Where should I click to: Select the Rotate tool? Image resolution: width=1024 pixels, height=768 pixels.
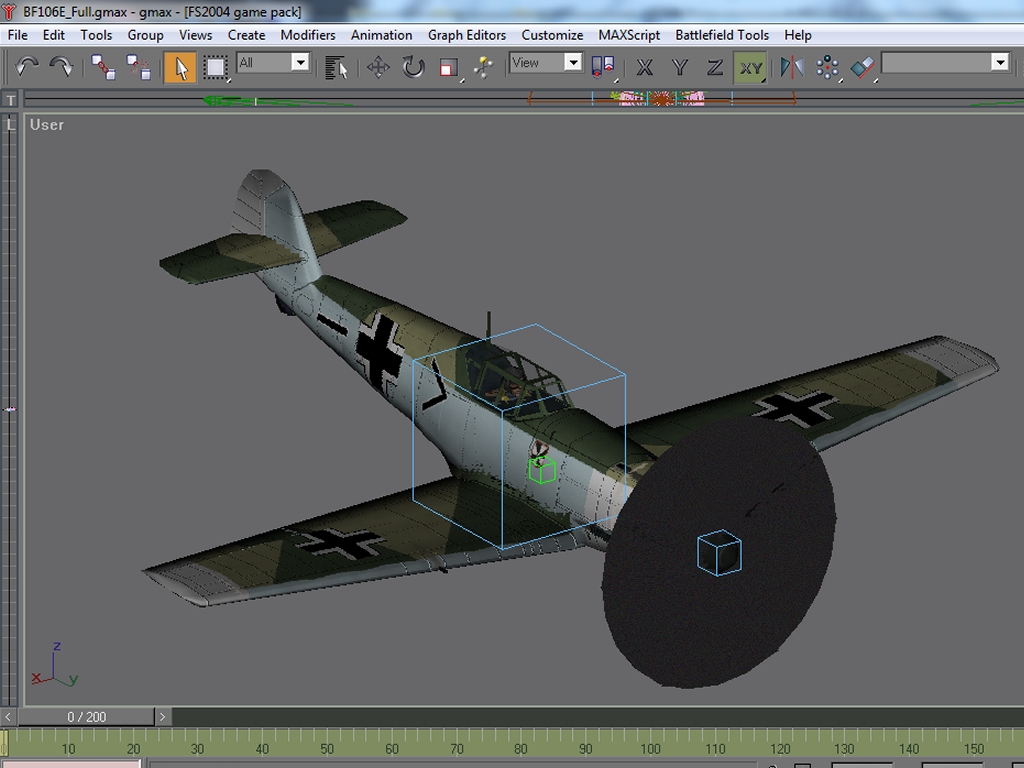click(x=413, y=67)
